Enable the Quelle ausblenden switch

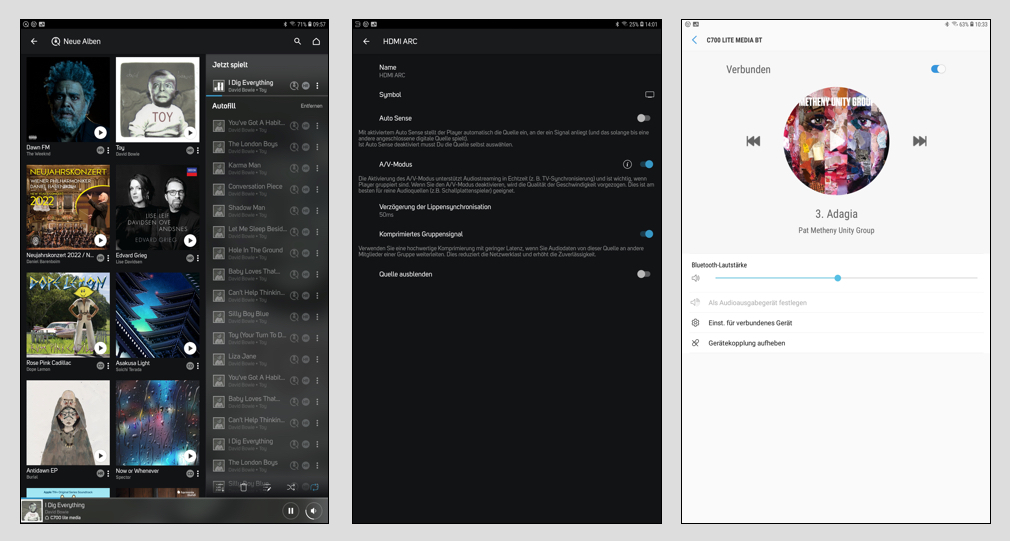(643, 274)
